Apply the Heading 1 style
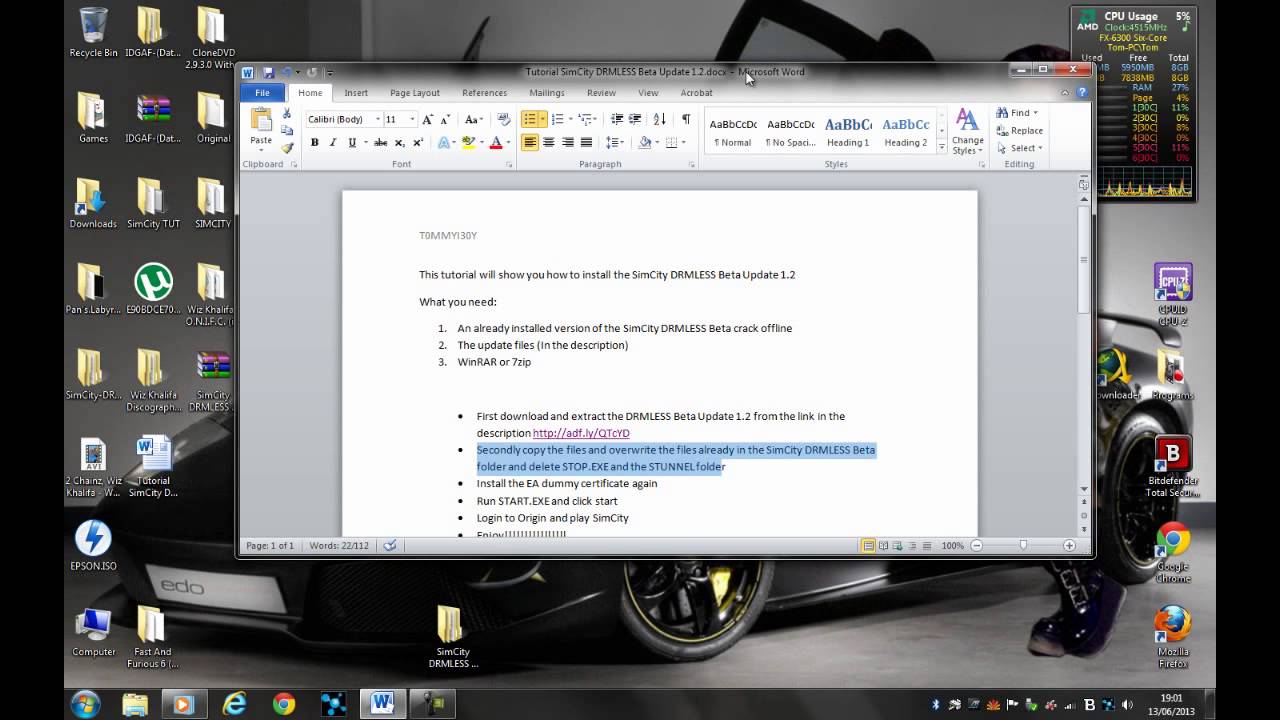The height and width of the screenshot is (720, 1280). pyautogui.click(x=848, y=131)
